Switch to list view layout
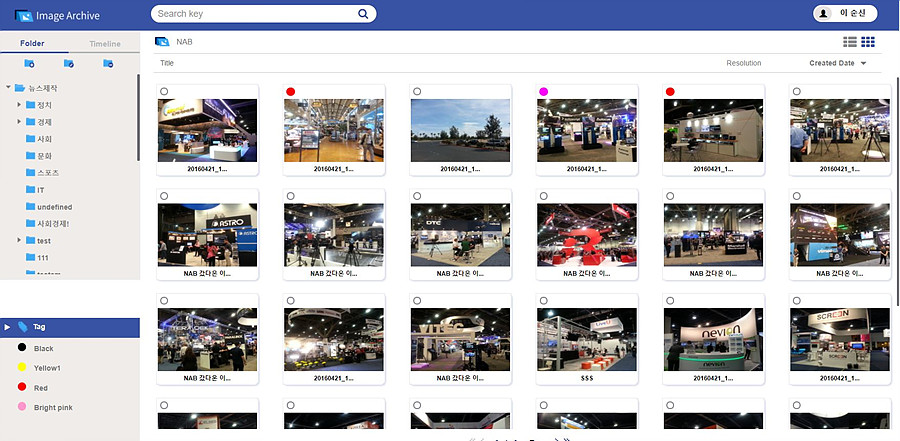 pos(849,42)
